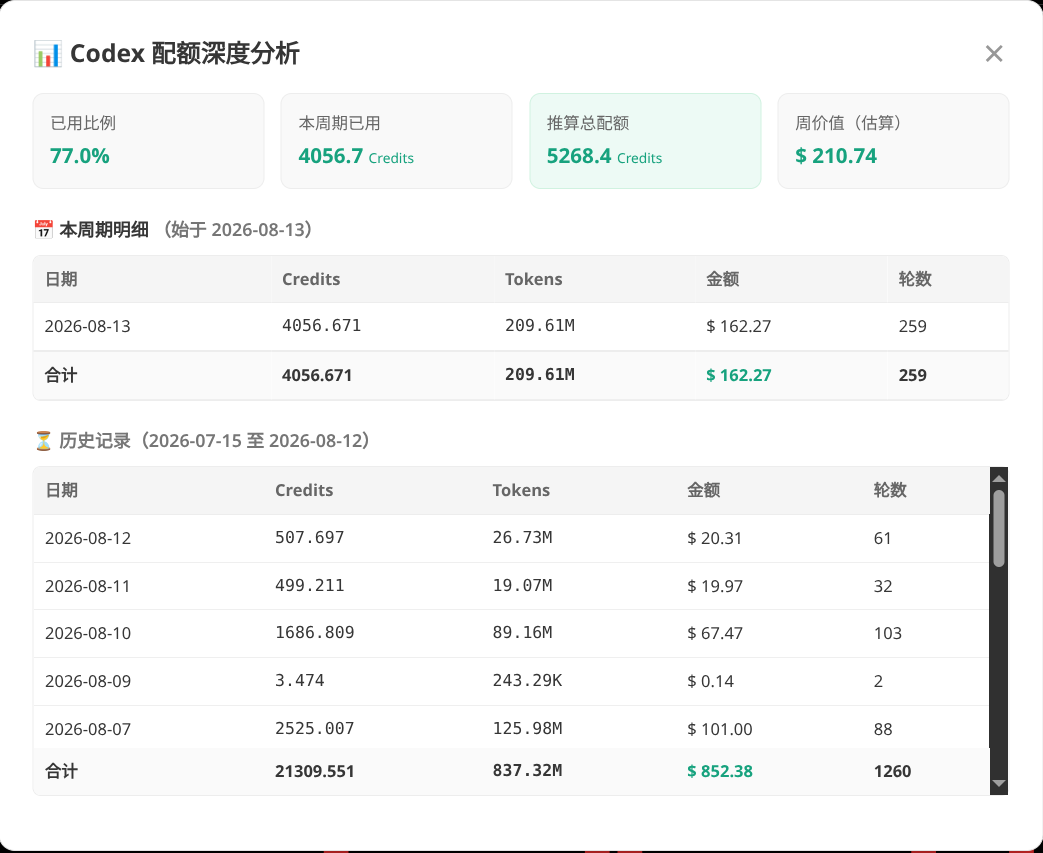Click the 4056.671 credits cell for 2026-08-13

click(x=321, y=326)
